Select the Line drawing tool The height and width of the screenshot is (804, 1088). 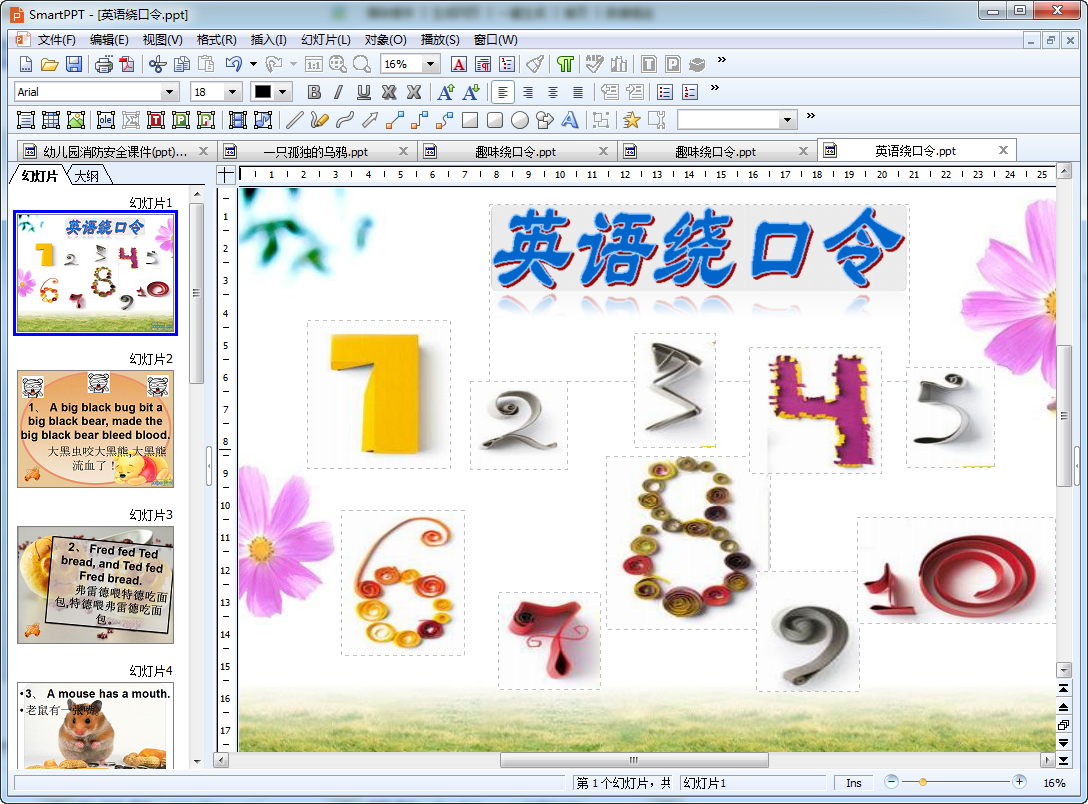(295, 120)
